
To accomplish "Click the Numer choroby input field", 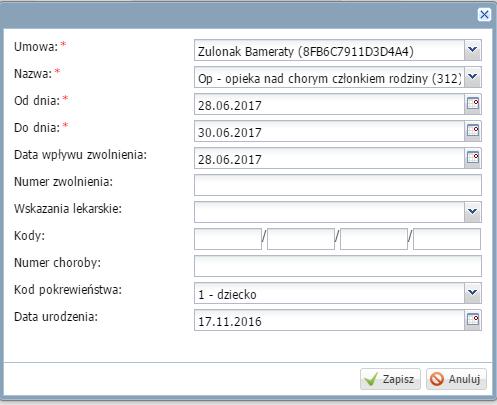I will point(338,266).
